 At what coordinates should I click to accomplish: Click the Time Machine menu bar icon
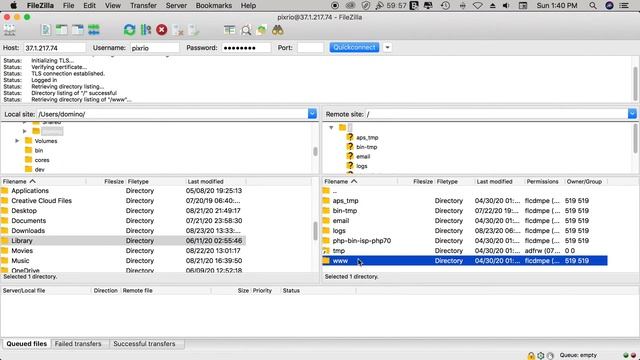(x=445, y=5)
